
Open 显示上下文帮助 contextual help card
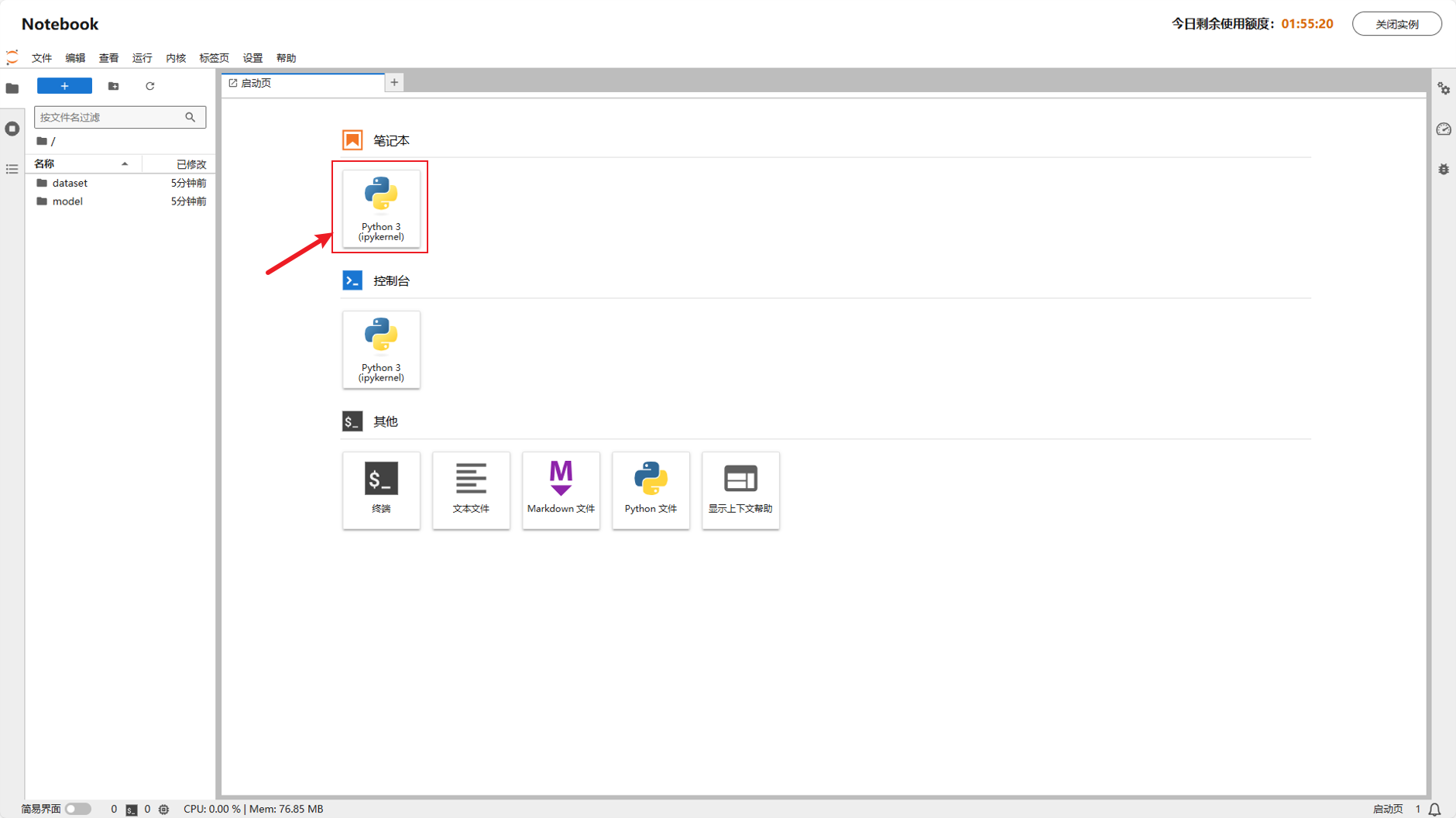[740, 490]
